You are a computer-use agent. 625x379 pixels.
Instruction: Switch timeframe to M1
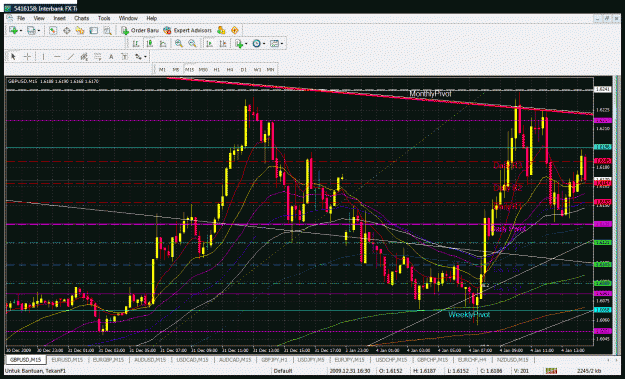[162, 69]
